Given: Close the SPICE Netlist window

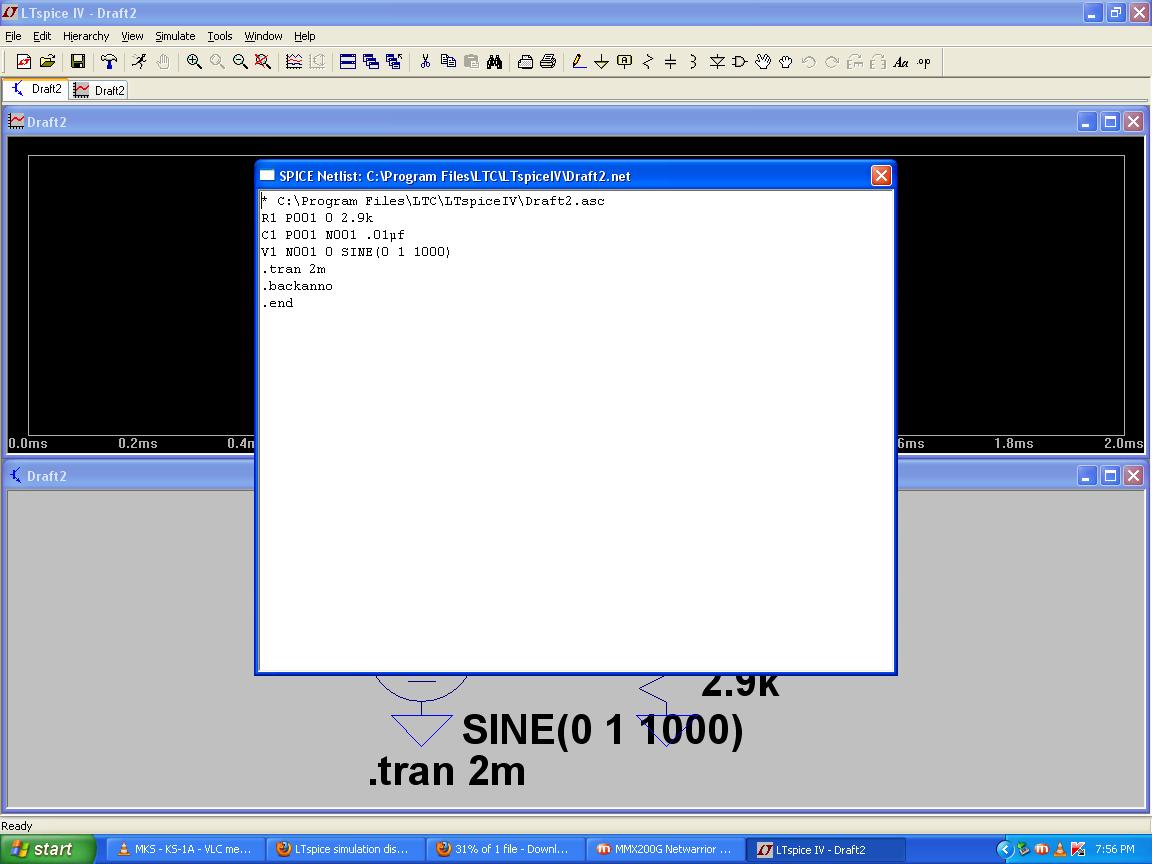Looking at the screenshot, I should point(881,176).
